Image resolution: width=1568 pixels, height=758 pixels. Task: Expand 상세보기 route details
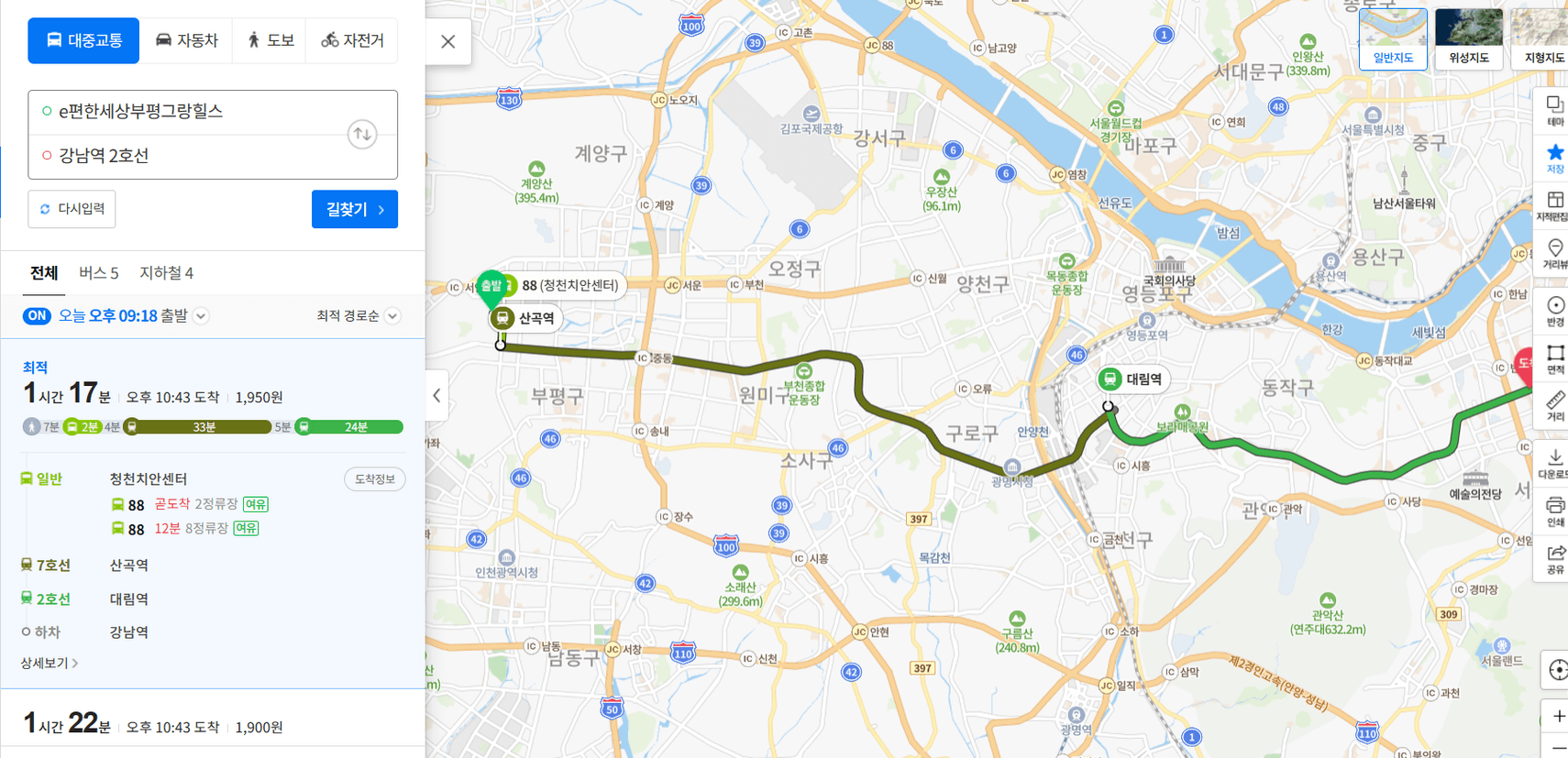[50, 663]
